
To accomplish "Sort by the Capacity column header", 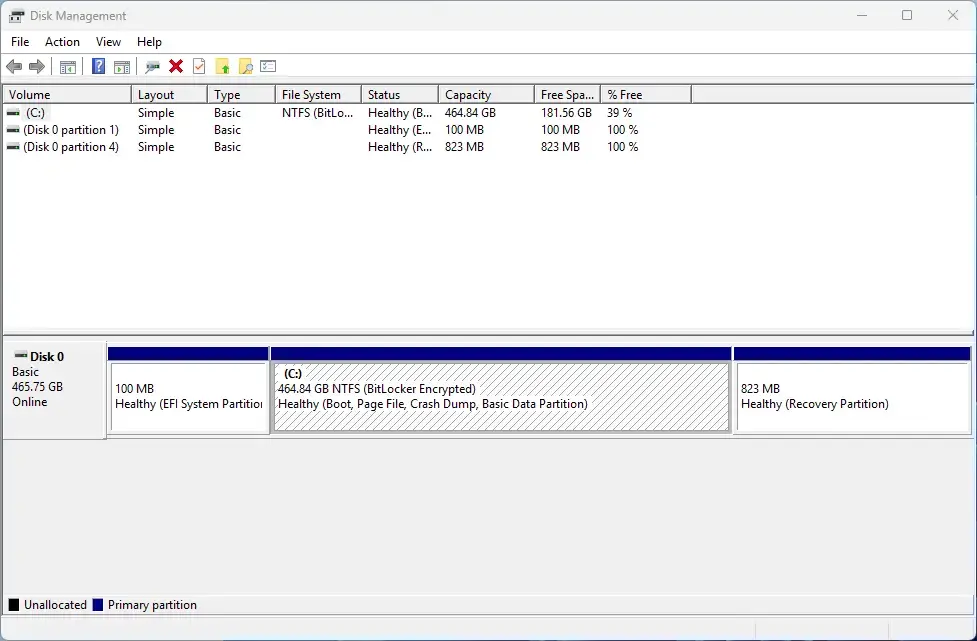I will coord(487,95).
